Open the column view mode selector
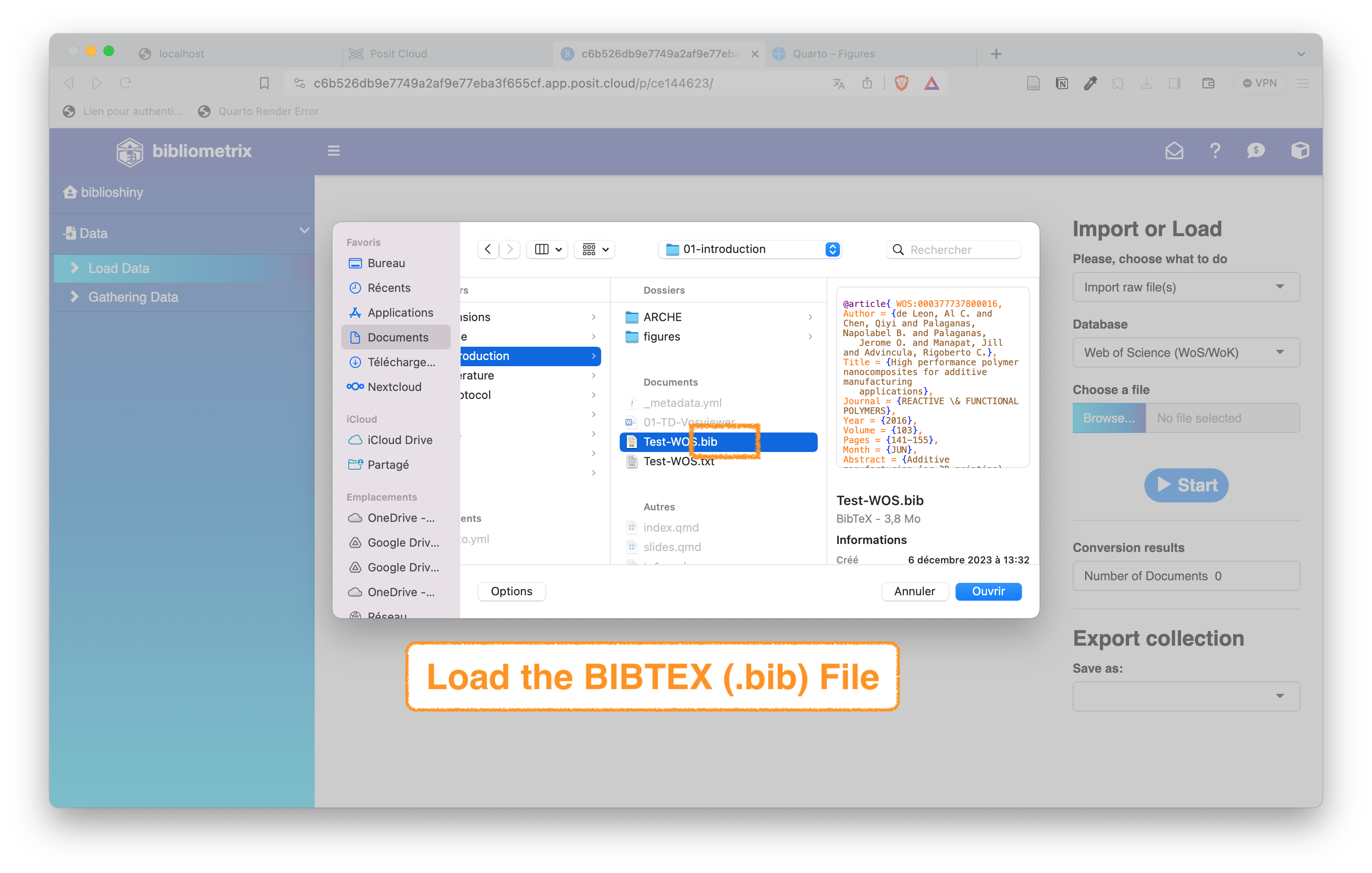The height and width of the screenshot is (873, 1372). [x=548, y=249]
